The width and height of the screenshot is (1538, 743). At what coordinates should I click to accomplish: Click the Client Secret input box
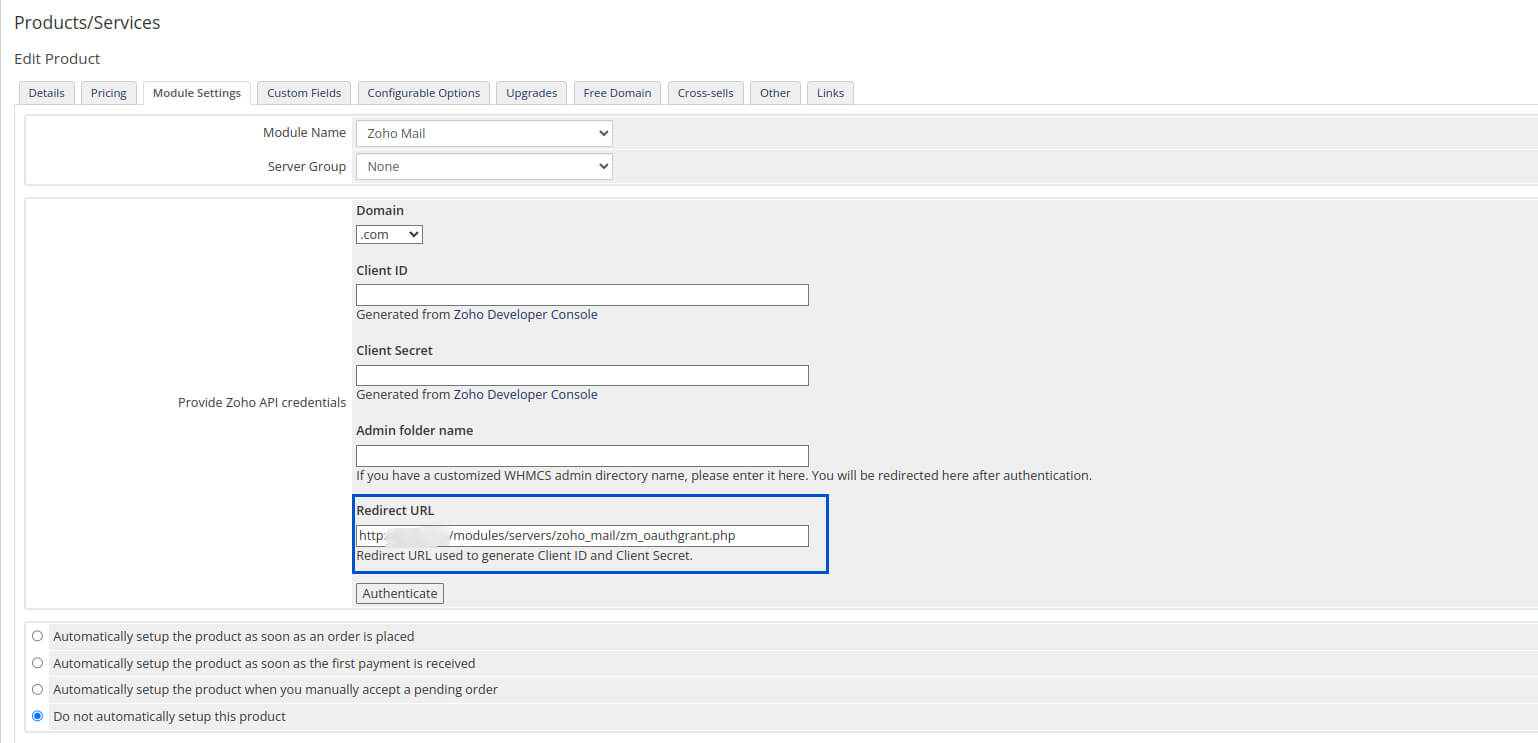coord(582,375)
